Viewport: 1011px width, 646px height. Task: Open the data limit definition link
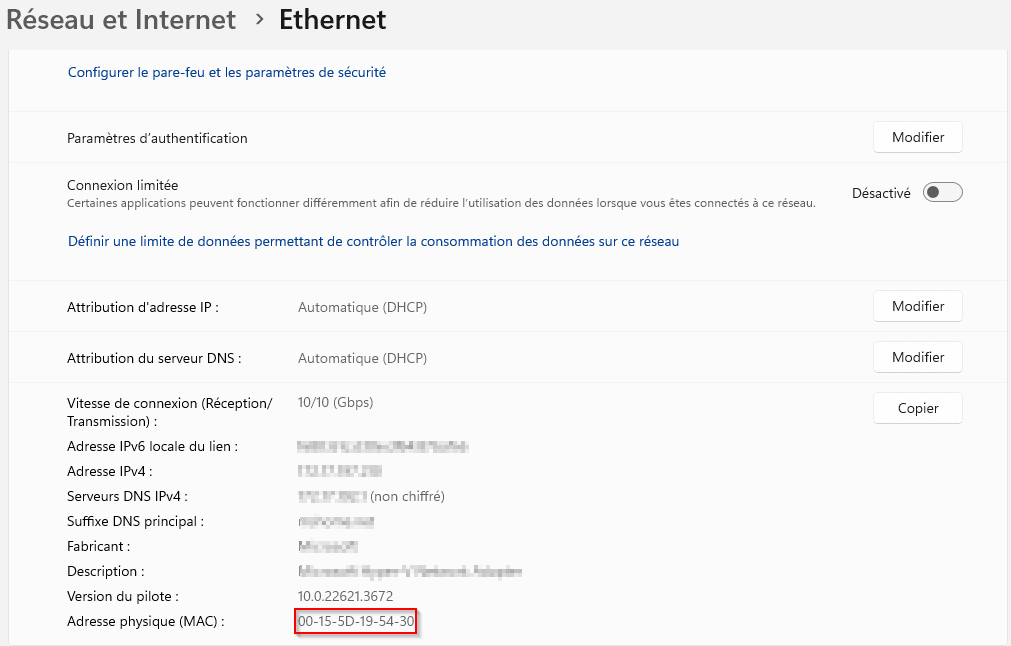coord(373,241)
